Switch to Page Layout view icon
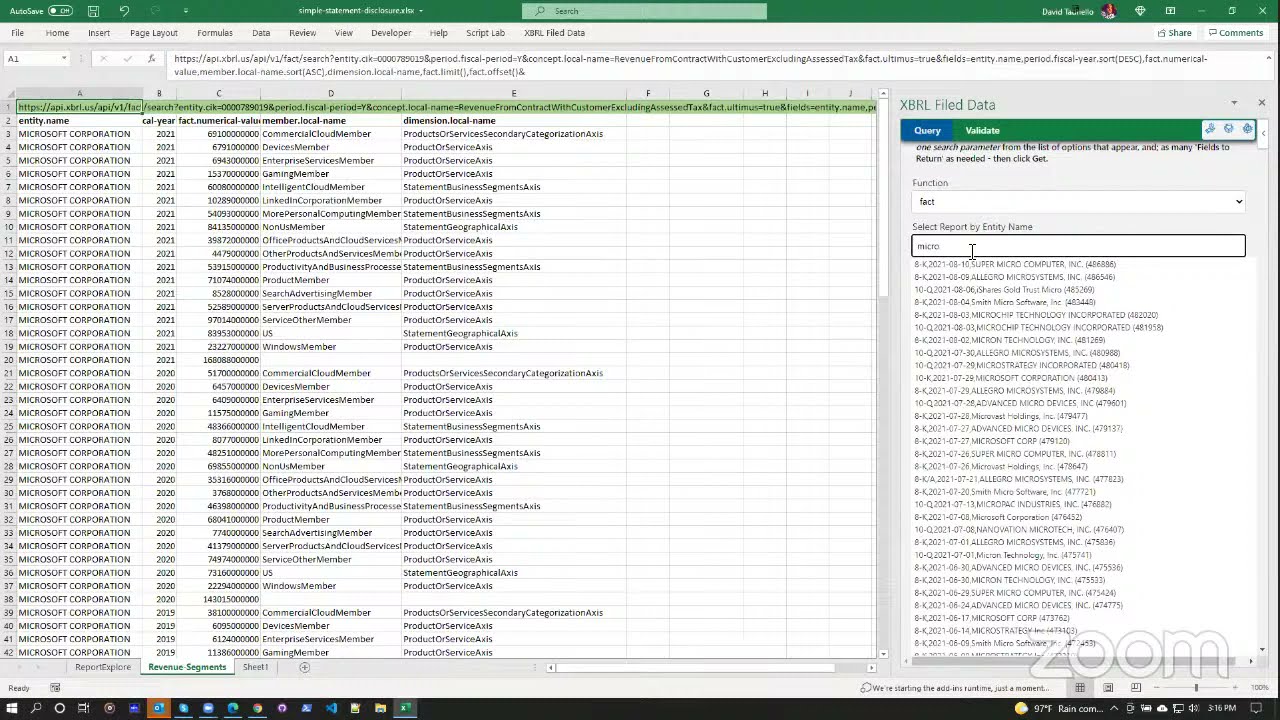The height and width of the screenshot is (720, 1280). click(x=1108, y=688)
